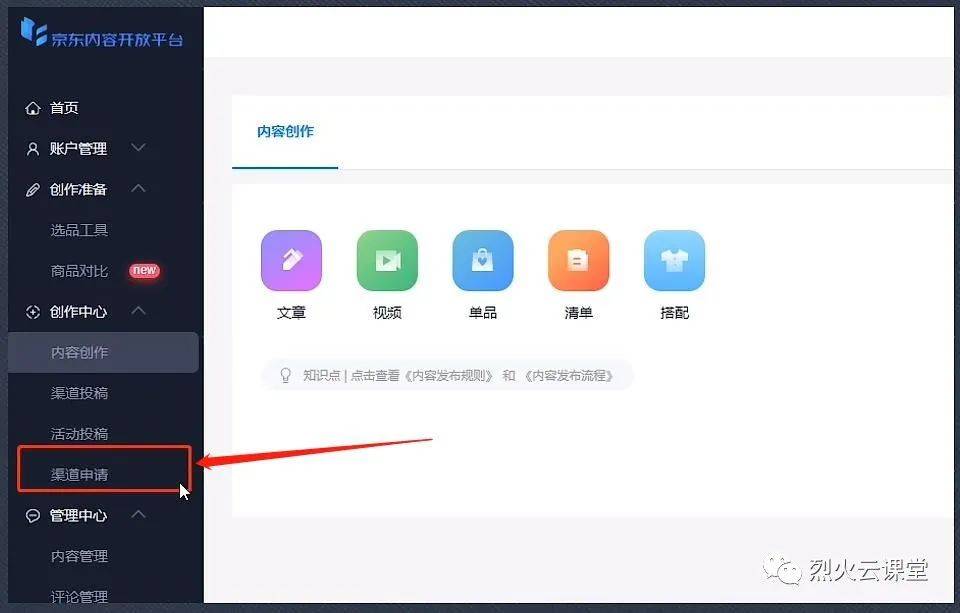The width and height of the screenshot is (960, 613).
Task: Open 渠道投稿 menu item
Action: click(x=79, y=393)
